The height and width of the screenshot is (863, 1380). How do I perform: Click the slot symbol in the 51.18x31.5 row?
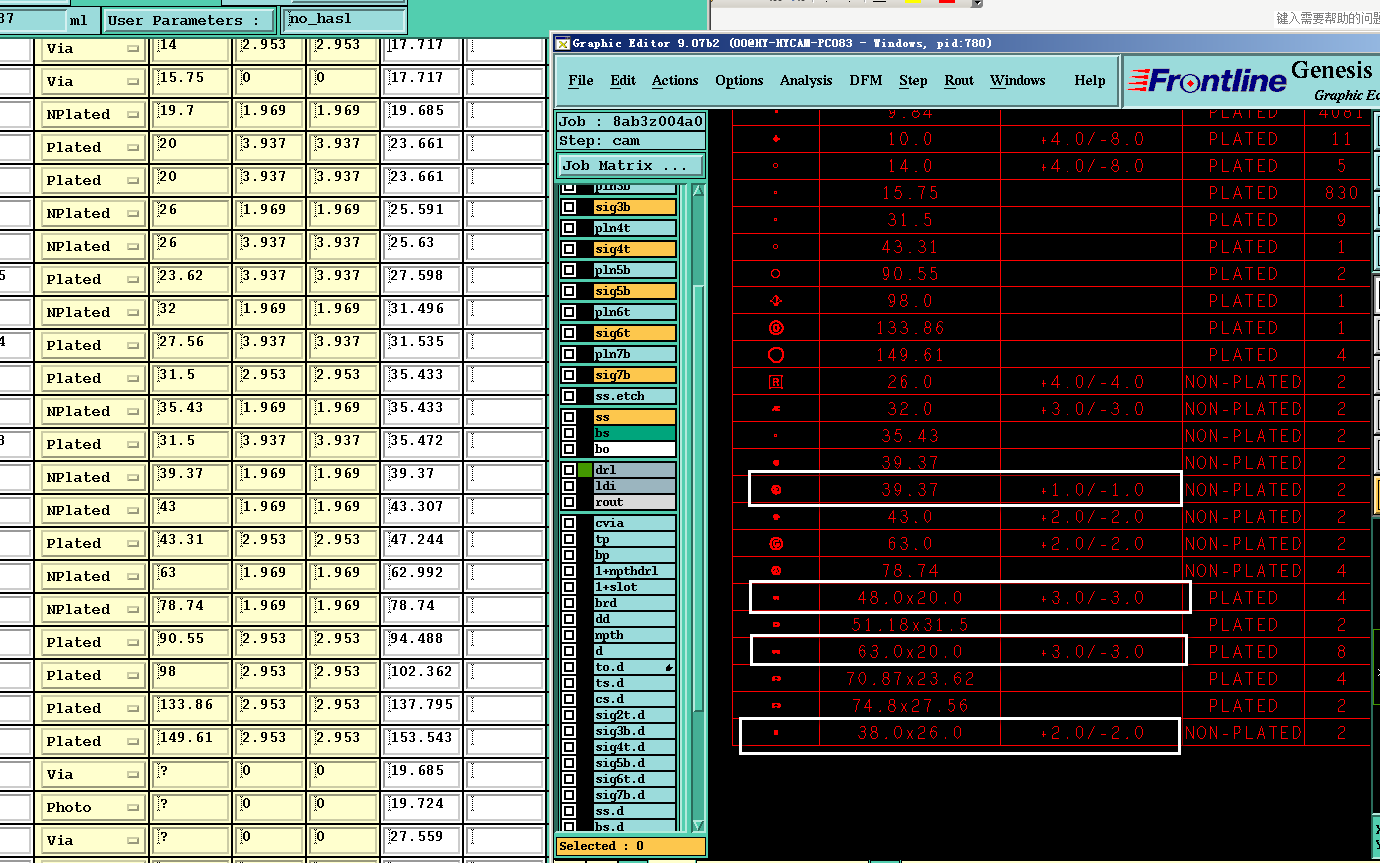tap(775, 625)
